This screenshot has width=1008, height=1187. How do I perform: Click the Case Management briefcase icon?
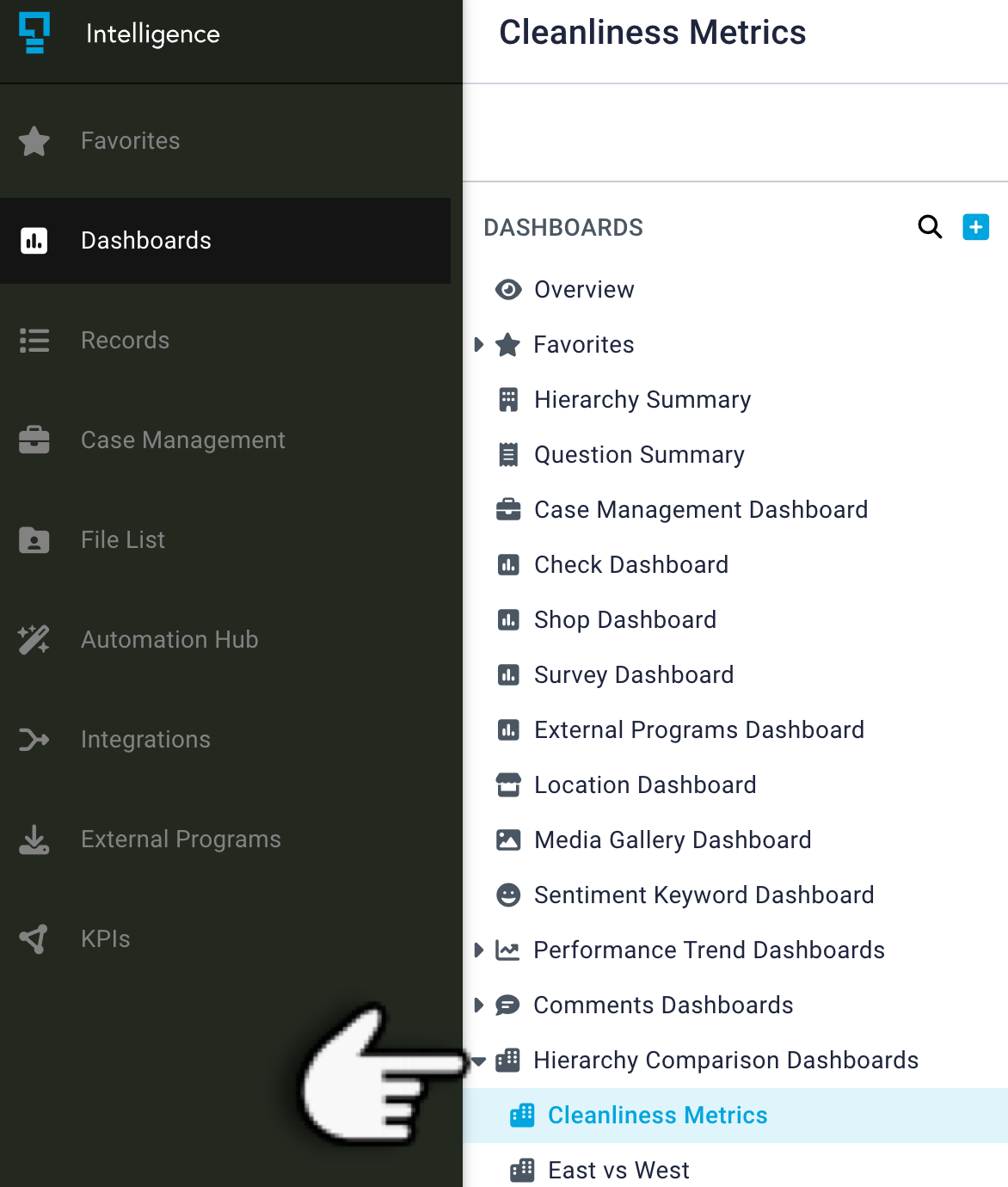coord(34,440)
